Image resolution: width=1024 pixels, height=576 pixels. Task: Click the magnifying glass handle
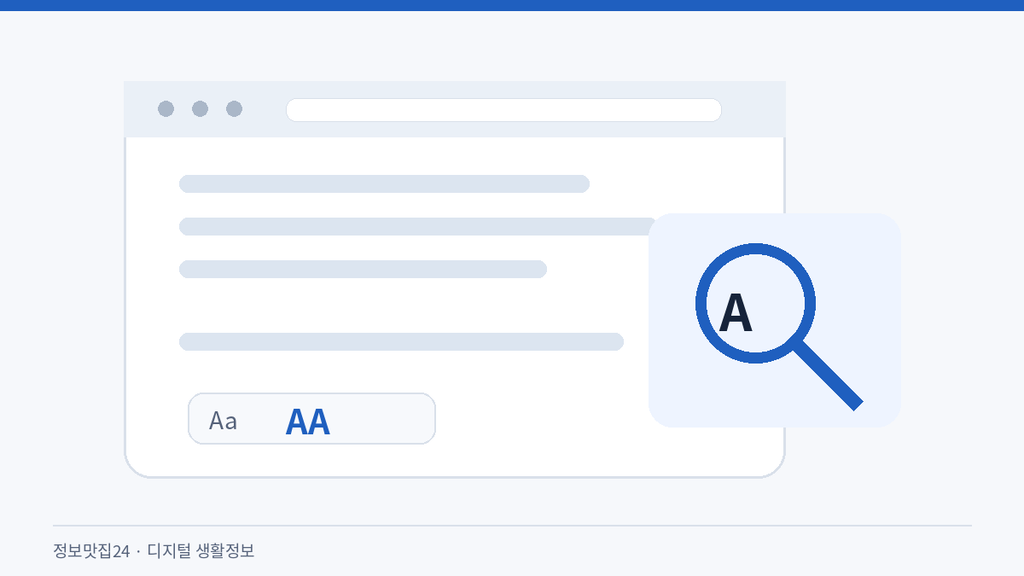tap(828, 376)
